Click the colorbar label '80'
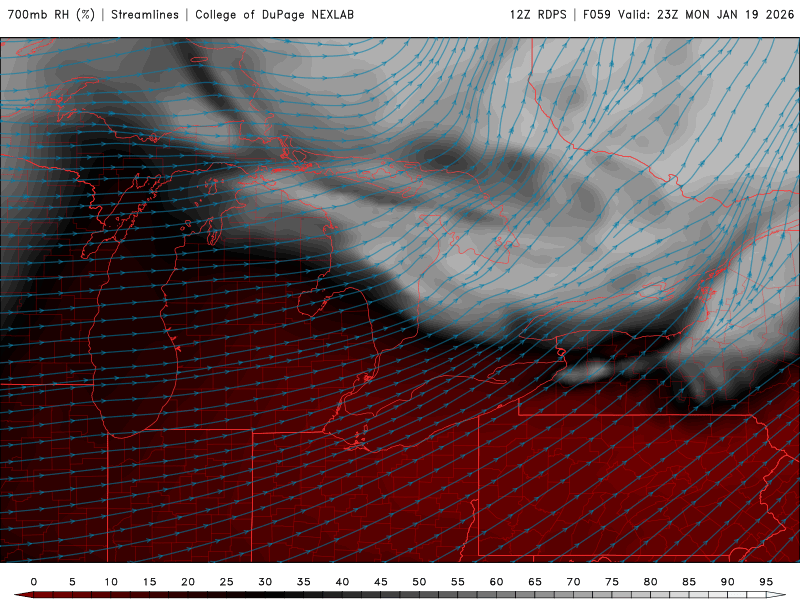 pos(651,582)
